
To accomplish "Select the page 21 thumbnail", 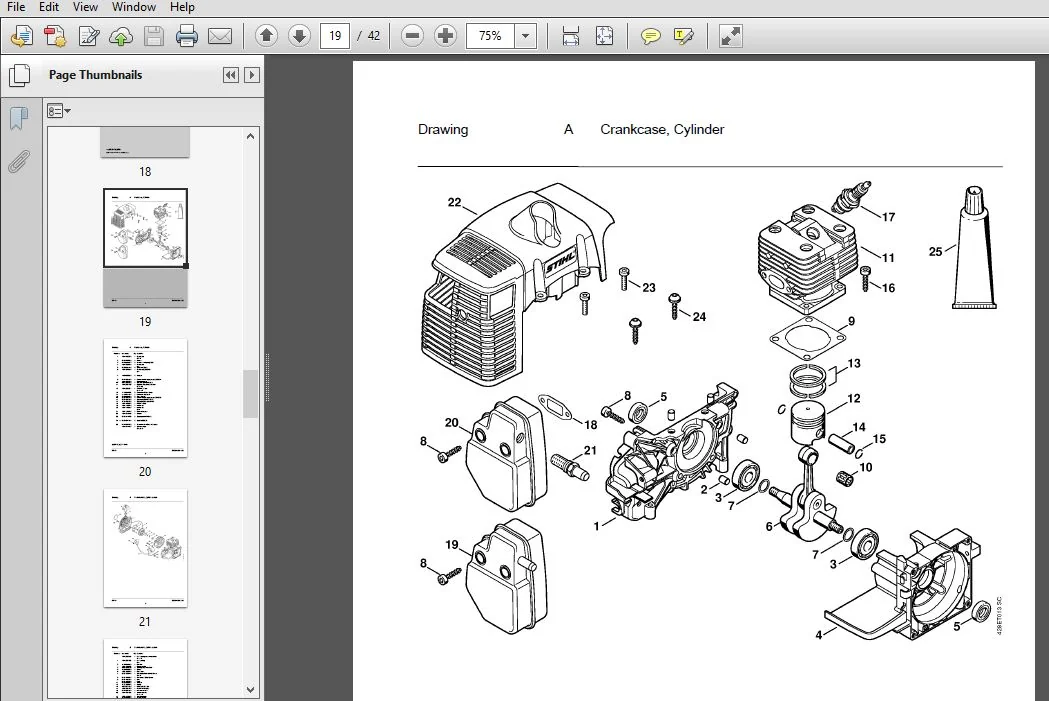I will [145, 548].
